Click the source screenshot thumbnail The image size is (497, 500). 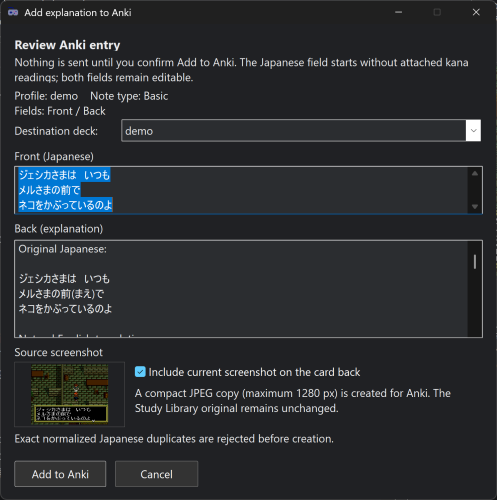pyautogui.click(x=70, y=394)
